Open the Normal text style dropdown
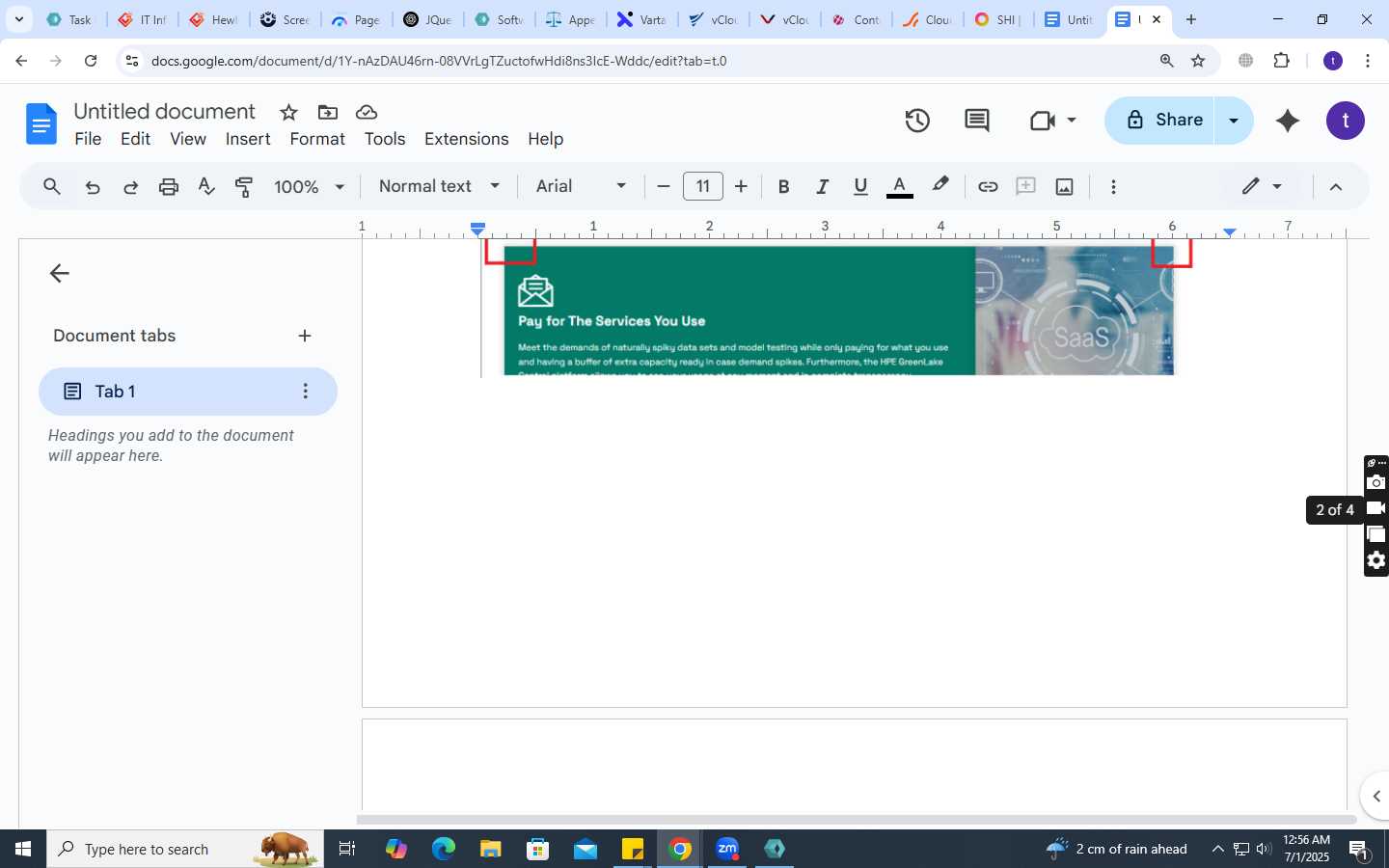 pyautogui.click(x=439, y=187)
